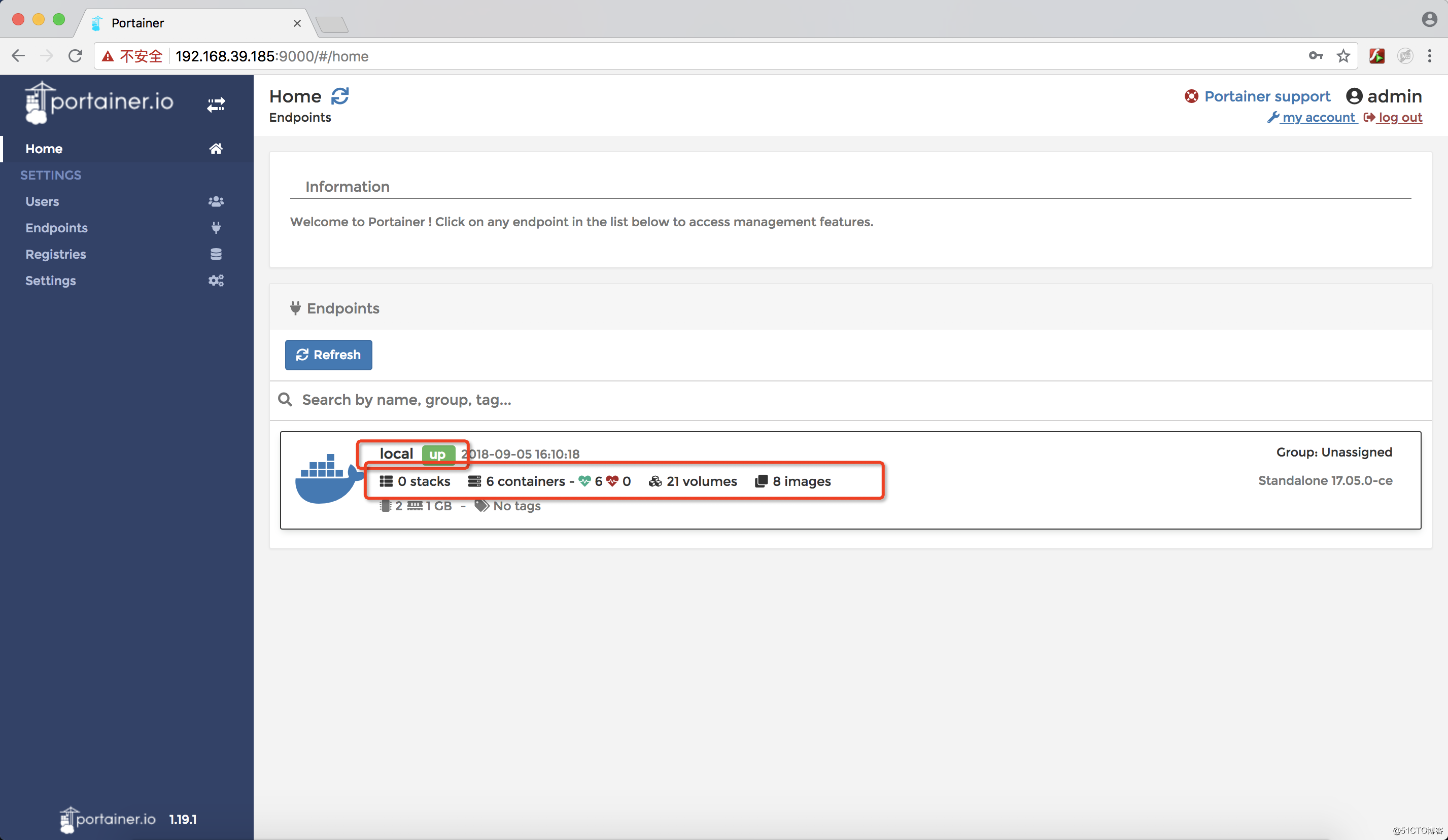Click the saved password key icon
Screen dimensions: 1448x840
1316,56
